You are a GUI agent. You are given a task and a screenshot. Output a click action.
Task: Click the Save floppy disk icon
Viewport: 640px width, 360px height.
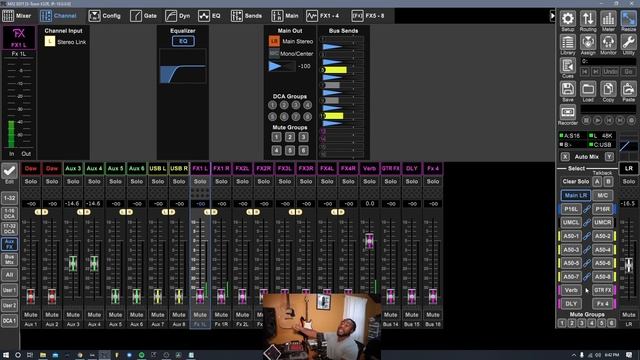click(567, 89)
